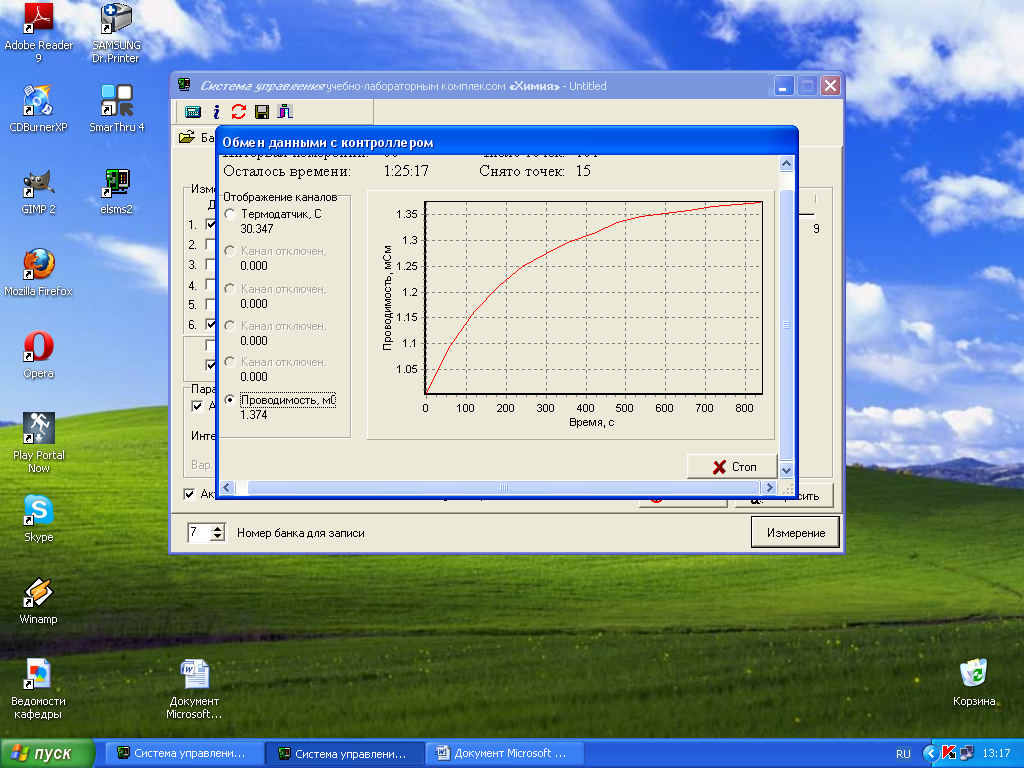
Task: Click the remaining time value 1:25:17
Action: [x=406, y=171]
